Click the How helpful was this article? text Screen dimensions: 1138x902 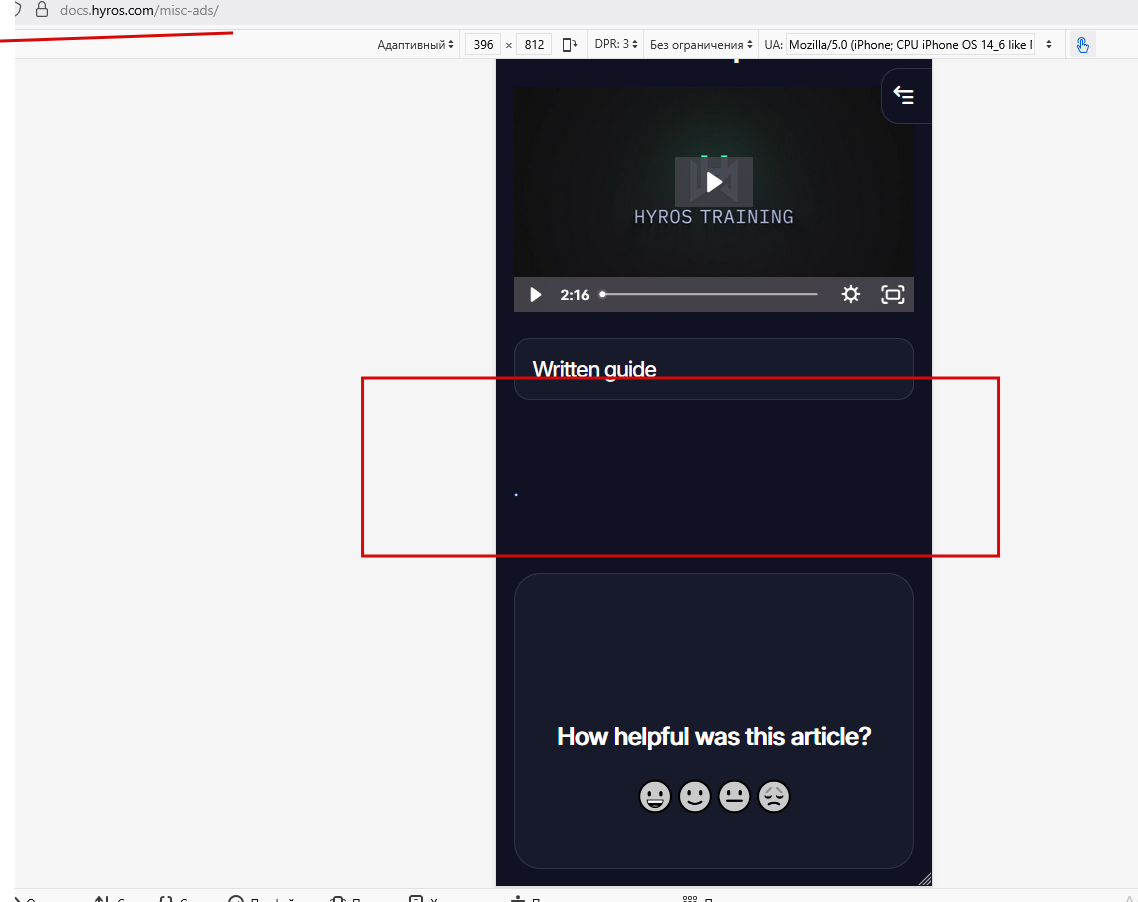713,736
